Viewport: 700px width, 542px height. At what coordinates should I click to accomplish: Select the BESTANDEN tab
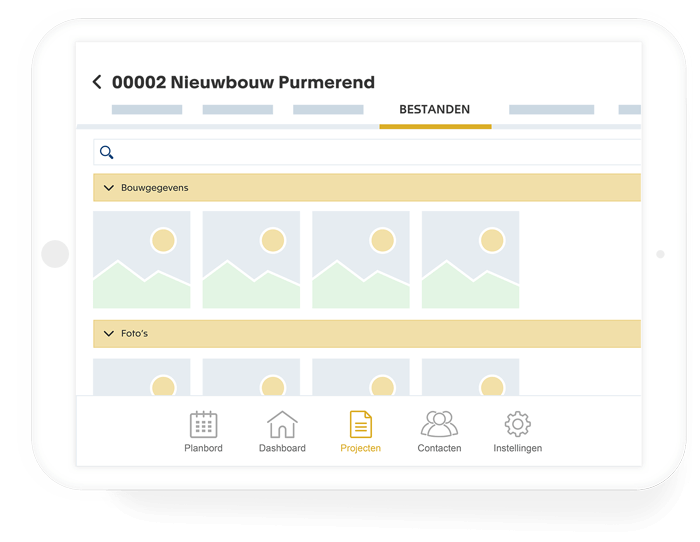tap(434, 110)
